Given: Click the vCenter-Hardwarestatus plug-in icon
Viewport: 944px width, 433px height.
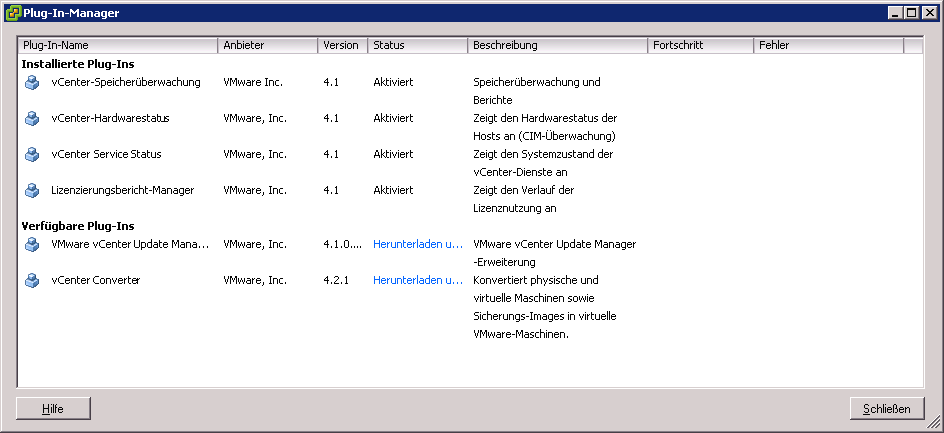Looking at the screenshot, I should pos(32,118).
